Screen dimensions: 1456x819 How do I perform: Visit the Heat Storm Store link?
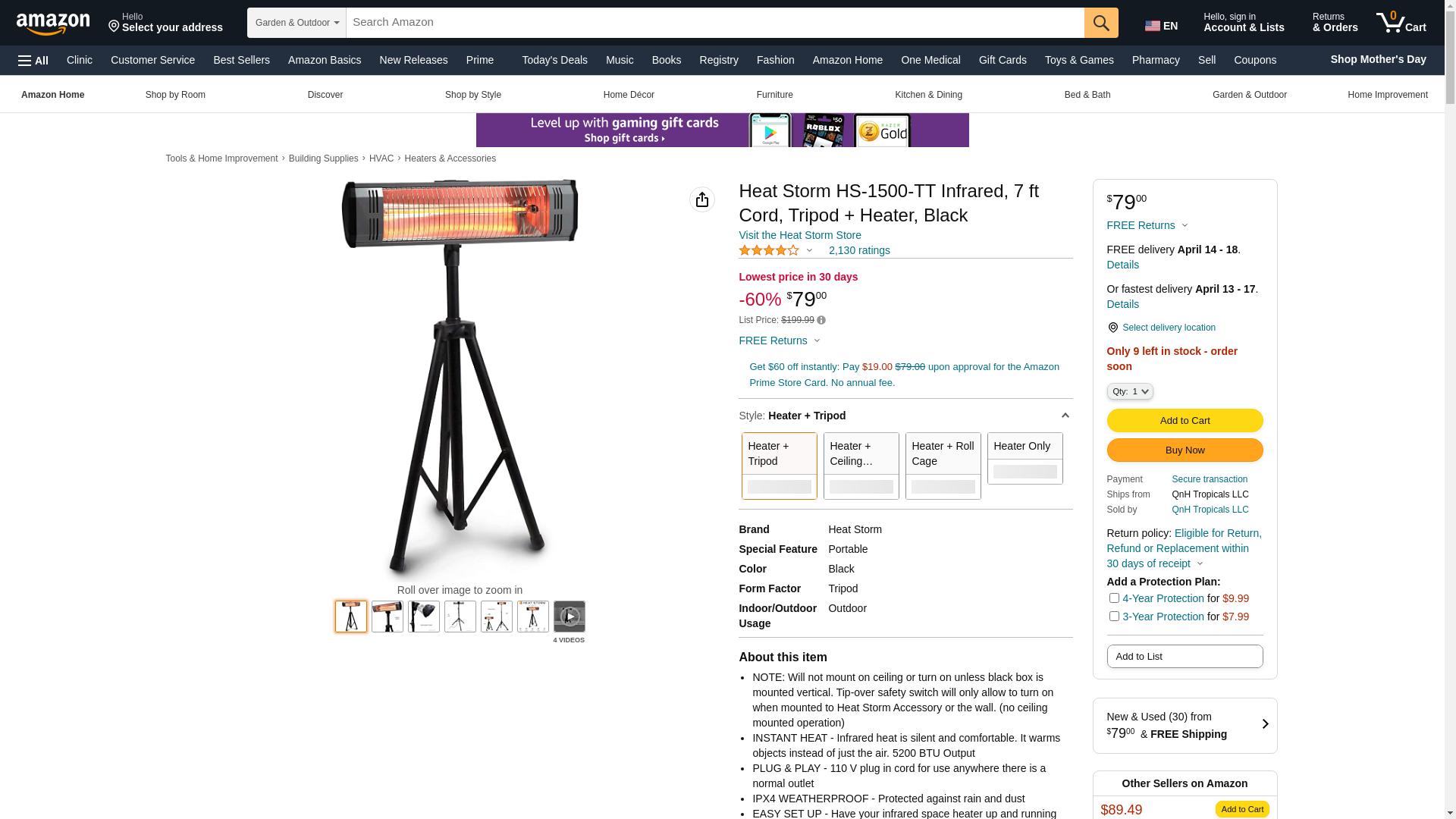tap(800, 235)
